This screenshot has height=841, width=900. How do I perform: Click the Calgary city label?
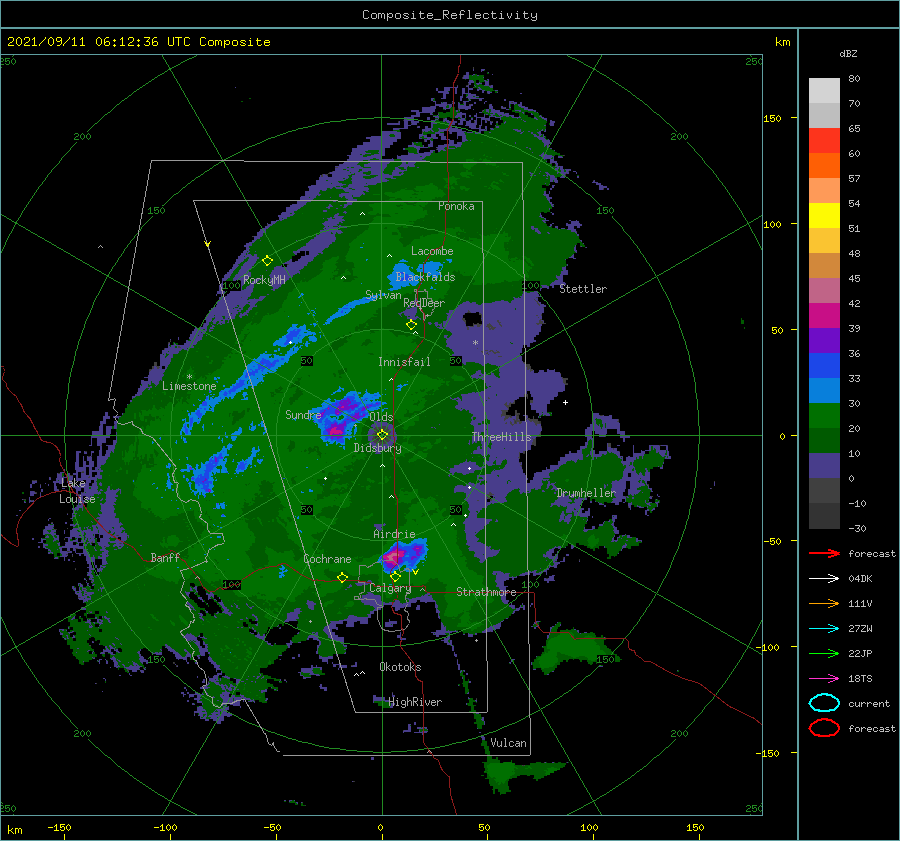390,588
